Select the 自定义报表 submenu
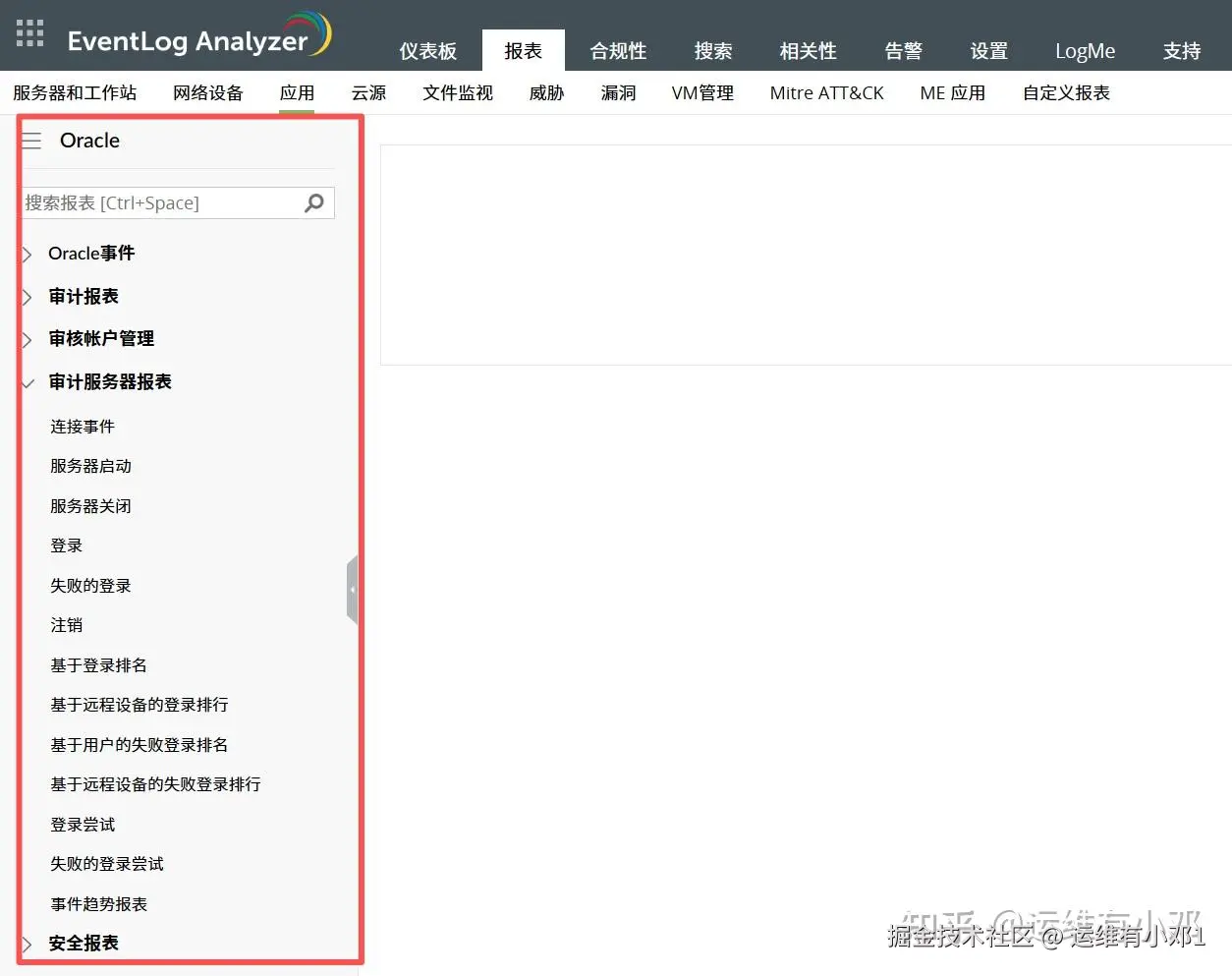The width and height of the screenshot is (1232, 976). click(x=1066, y=93)
